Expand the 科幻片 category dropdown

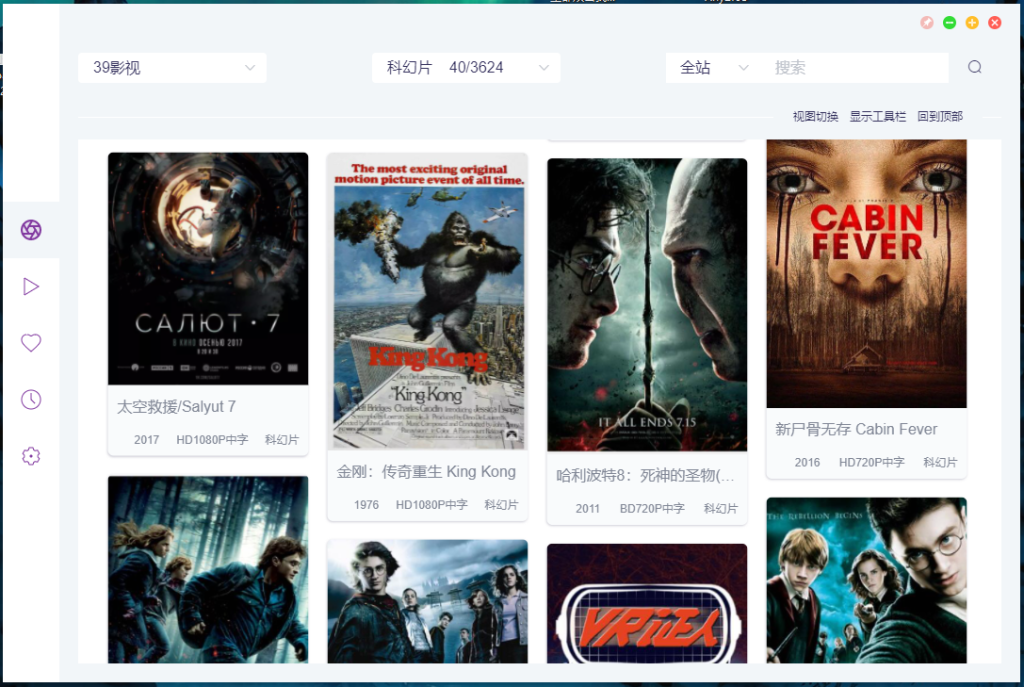466,68
